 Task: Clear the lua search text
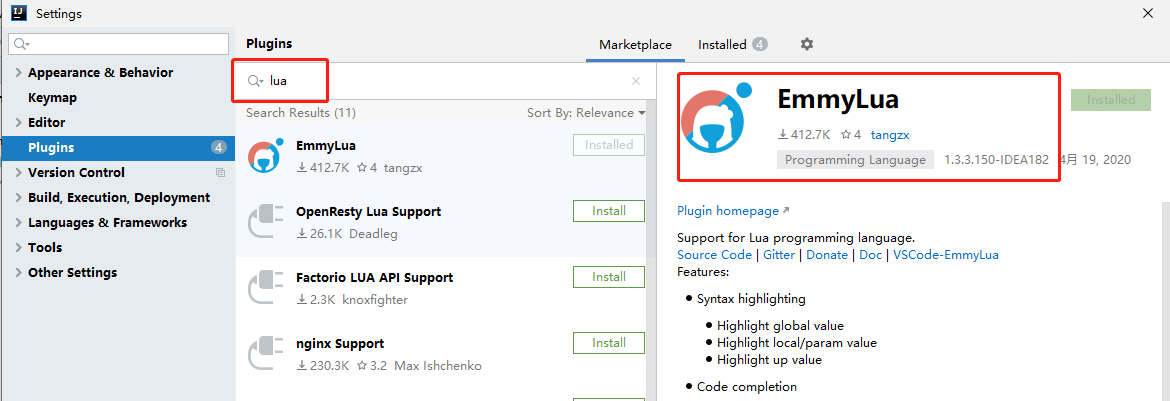click(636, 81)
